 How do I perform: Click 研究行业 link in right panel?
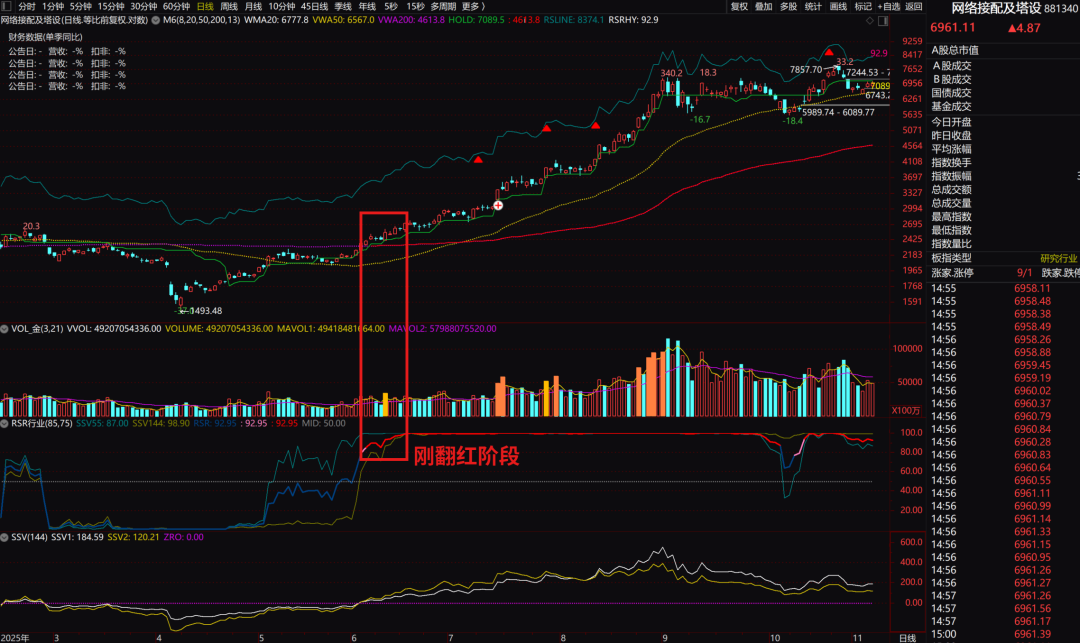coord(1059,258)
